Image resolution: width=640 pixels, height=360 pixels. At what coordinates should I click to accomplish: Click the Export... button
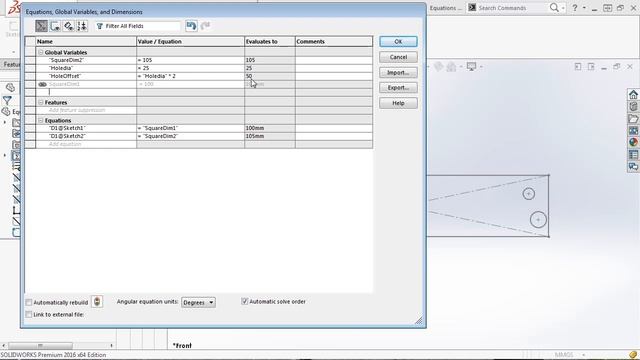coord(398,88)
